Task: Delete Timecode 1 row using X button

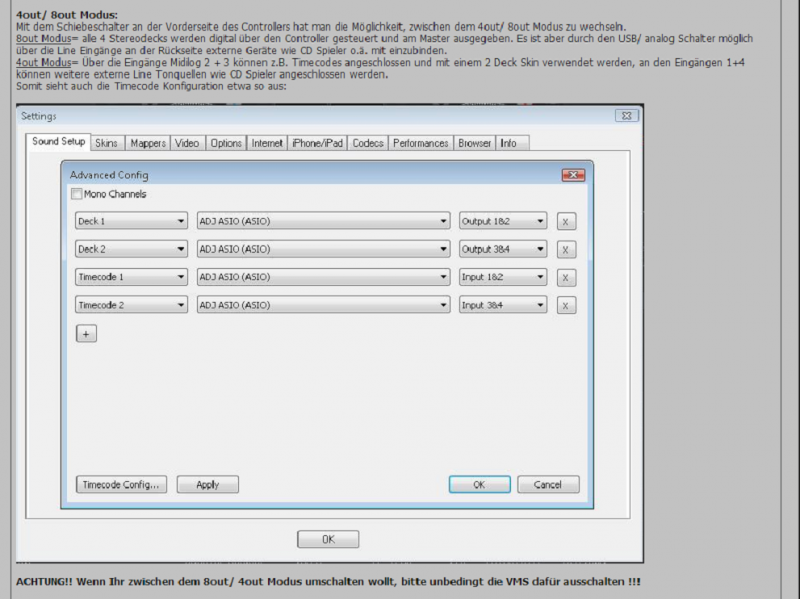Action: [566, 278]
